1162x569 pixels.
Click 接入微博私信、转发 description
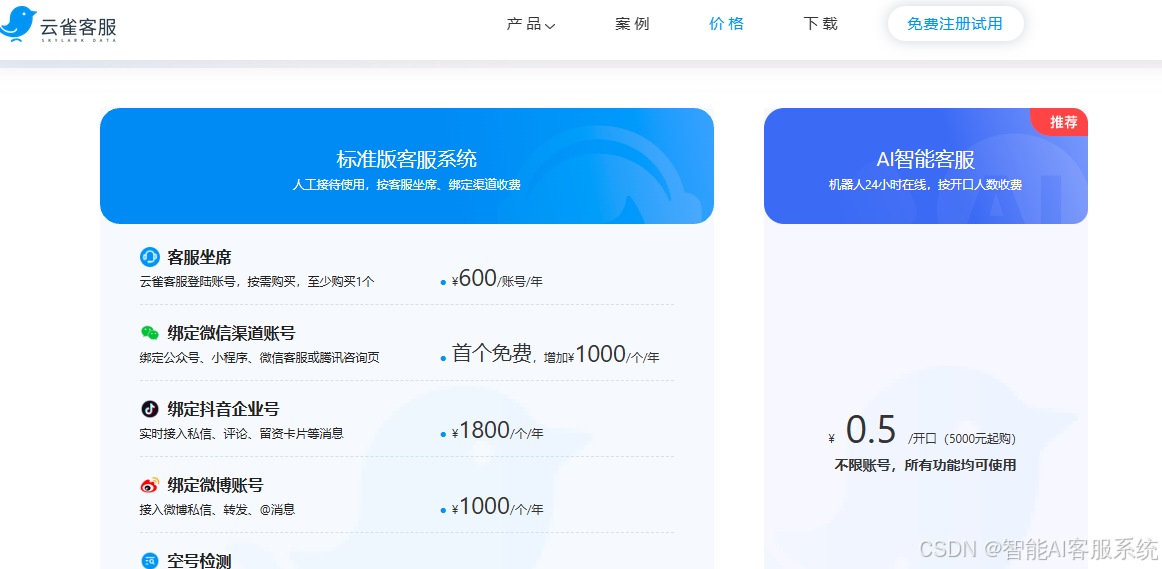tap(217, 509)
